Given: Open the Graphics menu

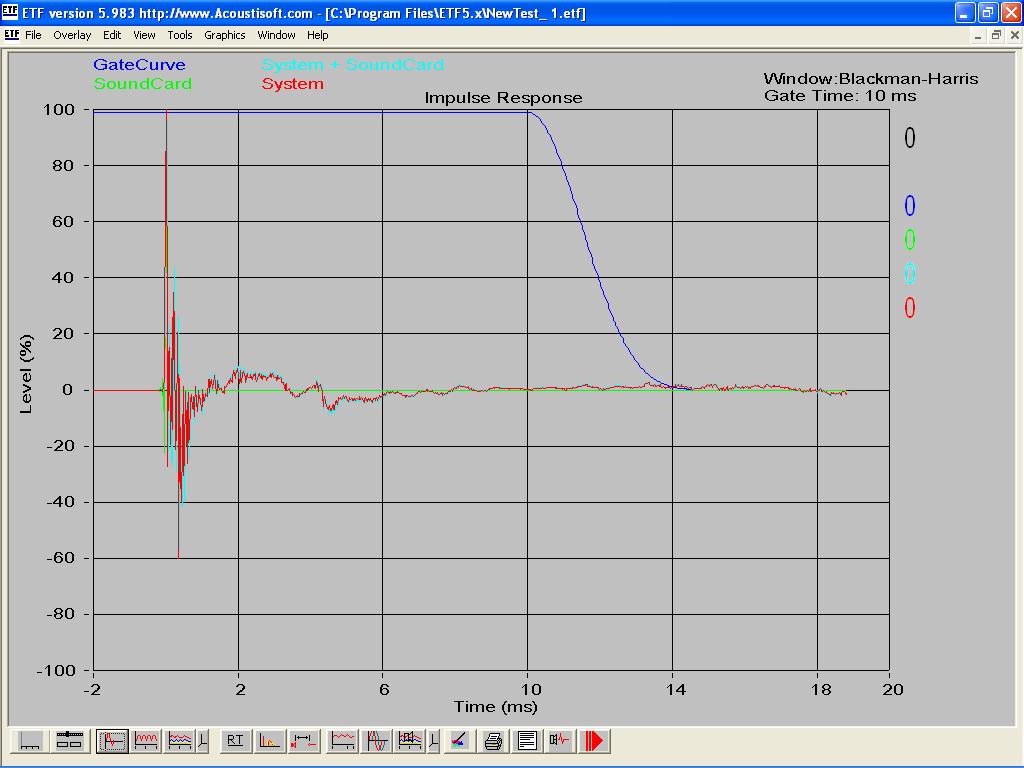Looking at the screenshot, I should point(225,35).
